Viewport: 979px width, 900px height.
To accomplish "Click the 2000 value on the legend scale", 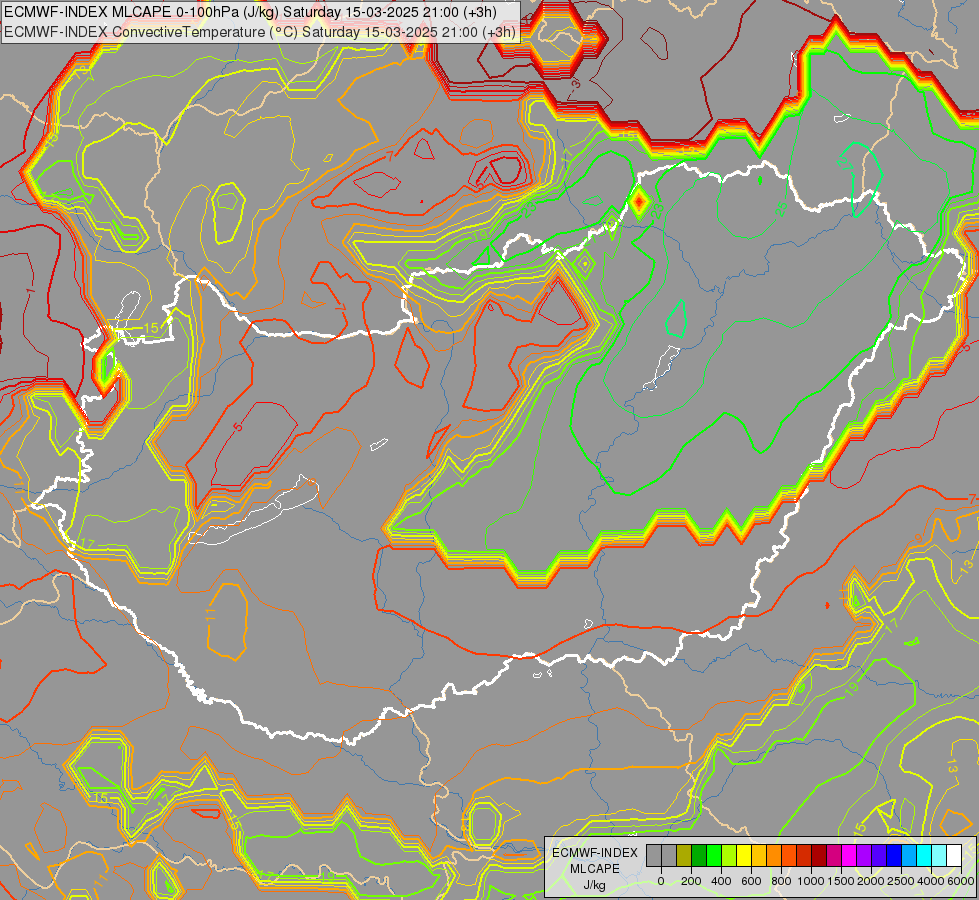I will [x=872, y=881].
